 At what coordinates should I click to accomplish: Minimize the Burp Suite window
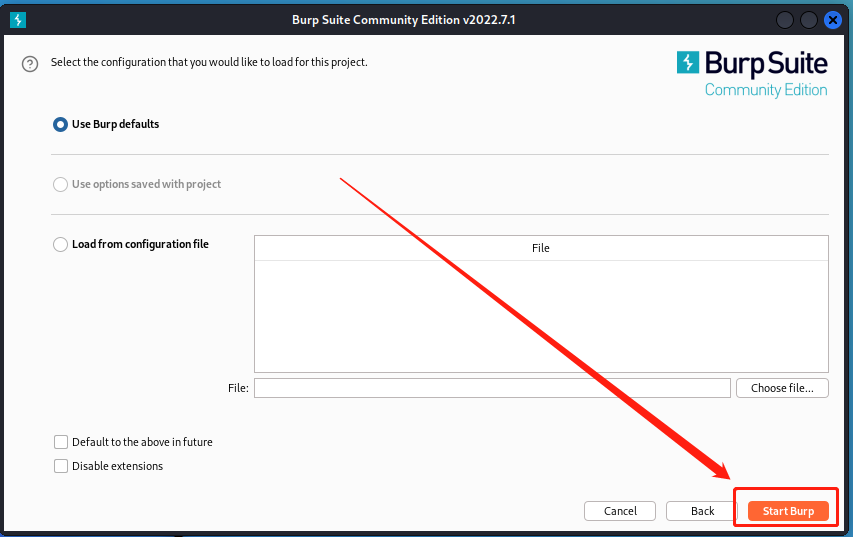click(784, 20)
